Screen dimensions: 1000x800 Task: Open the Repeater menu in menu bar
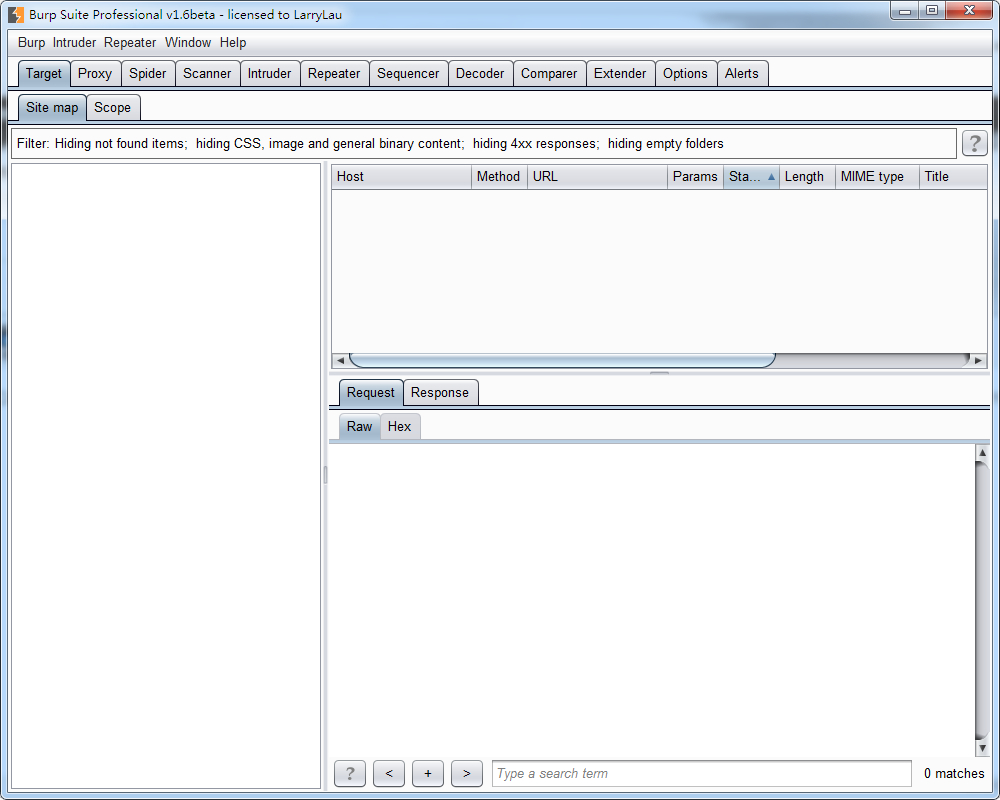pos(130,42)
